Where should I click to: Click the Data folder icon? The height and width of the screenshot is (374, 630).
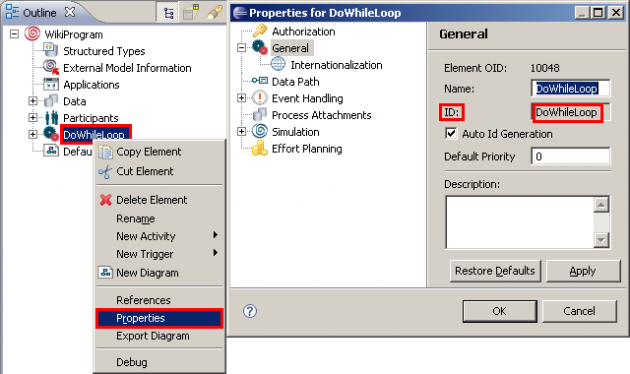[x=51, y=101]
